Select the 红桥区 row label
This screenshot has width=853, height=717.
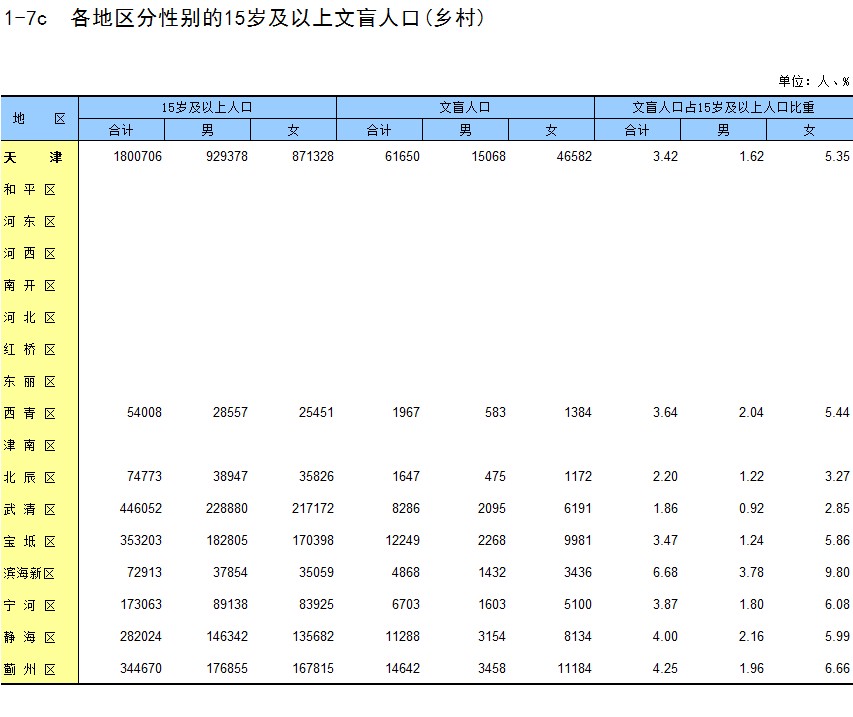pyautogui.click(x=30, y=349)
